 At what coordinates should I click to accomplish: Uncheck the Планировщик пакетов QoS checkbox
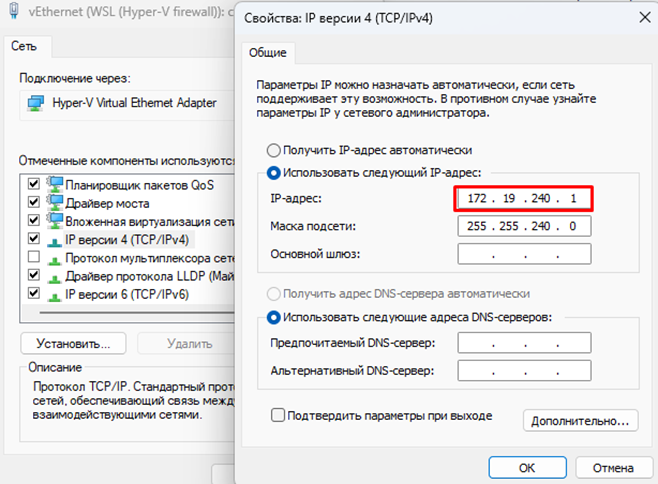(x=34, y=185)
